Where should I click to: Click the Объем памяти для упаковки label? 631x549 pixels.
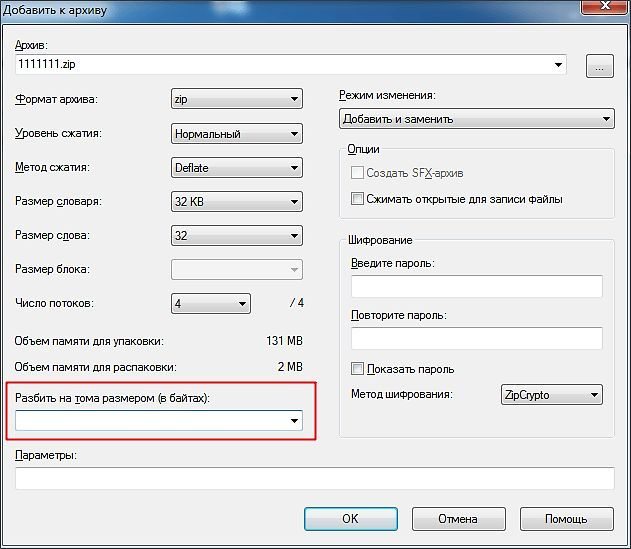pos(89,341)
